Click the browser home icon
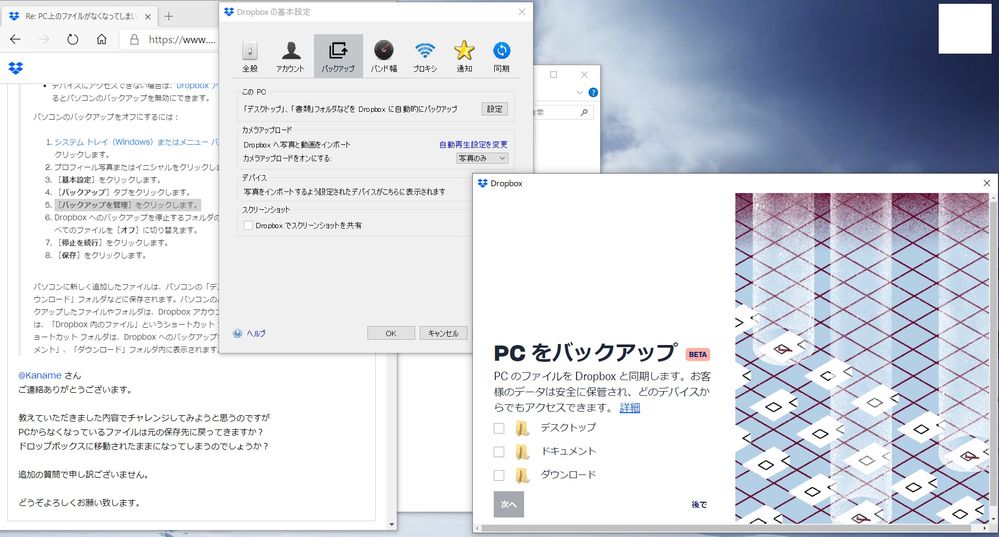Image resolution: width=999 pixels, height=537 pixels. 102,40
